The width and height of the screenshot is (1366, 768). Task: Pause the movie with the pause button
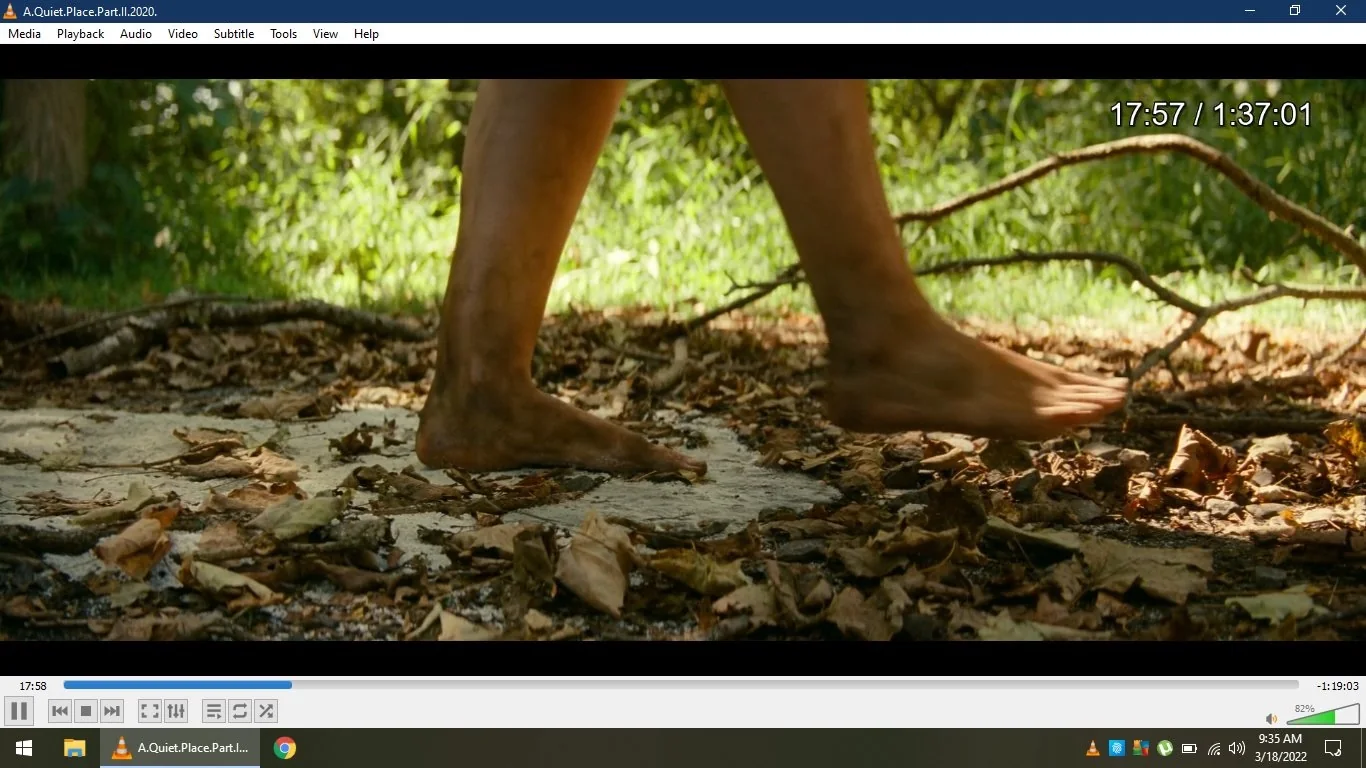(18, 711)
